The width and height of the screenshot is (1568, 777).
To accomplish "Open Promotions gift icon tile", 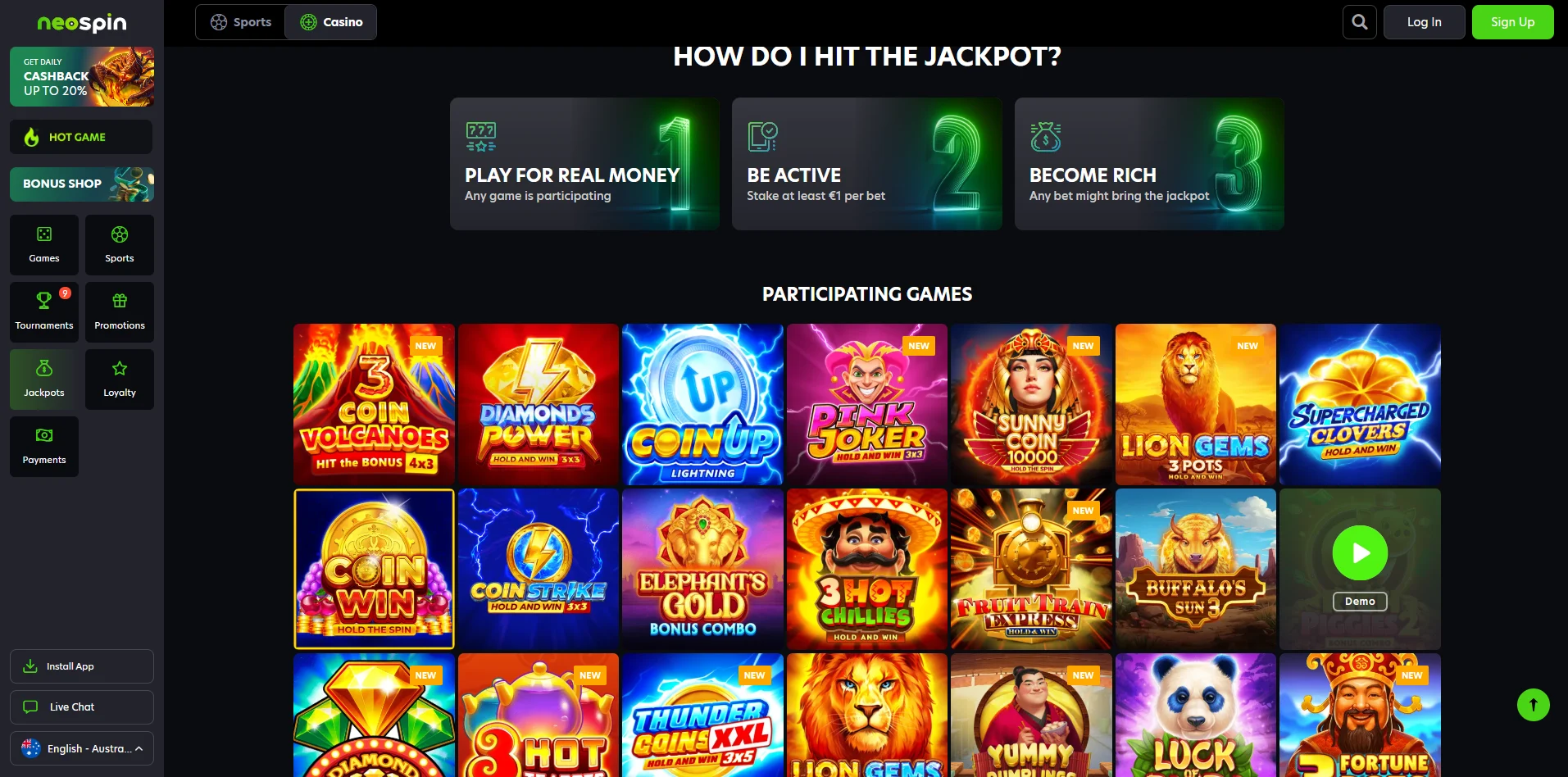I will 120,312.
